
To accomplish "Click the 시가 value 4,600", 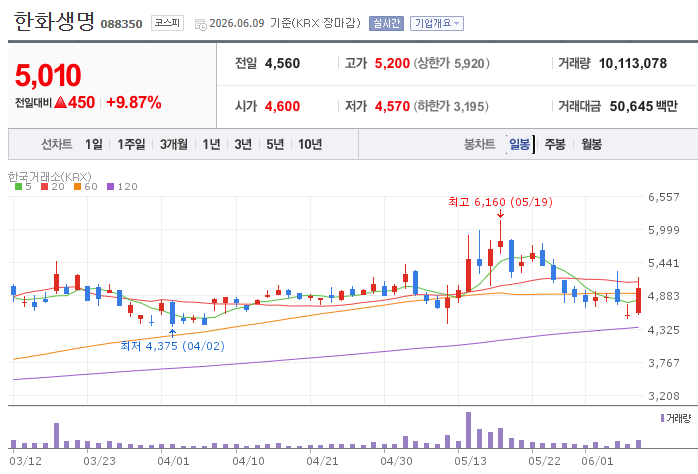I will click(282, 106).
